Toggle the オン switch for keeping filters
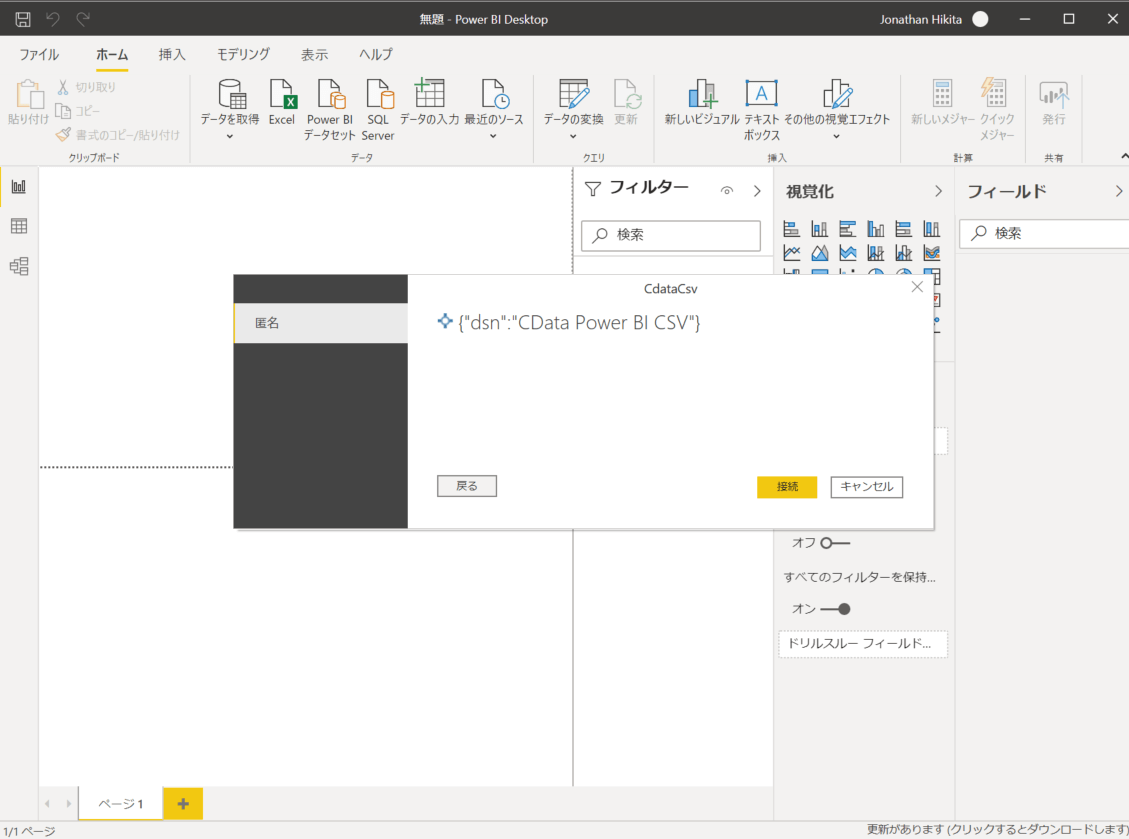 click(835, 609)
